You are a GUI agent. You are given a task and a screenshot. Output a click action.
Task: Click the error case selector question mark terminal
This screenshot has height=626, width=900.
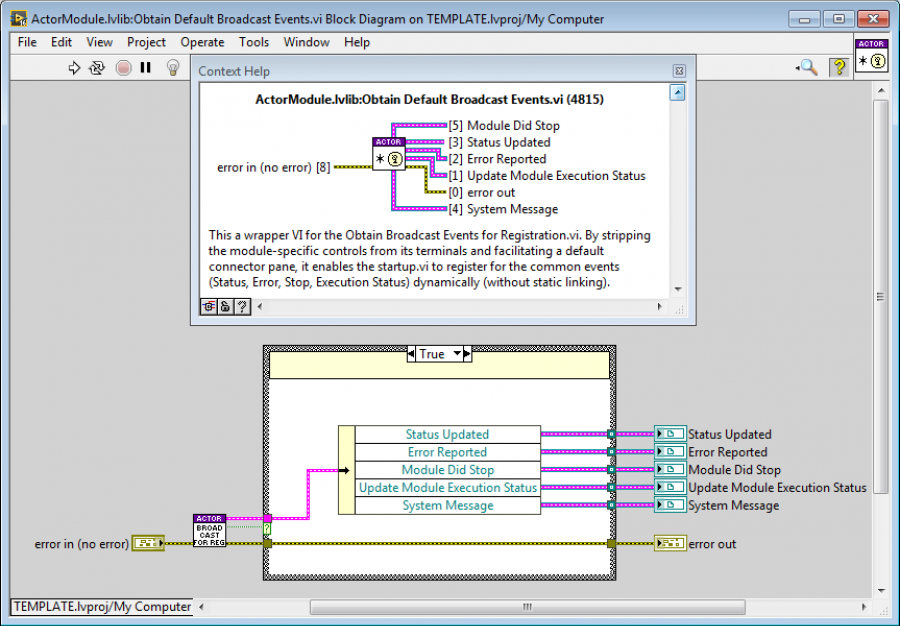click(x=267, y=528)
